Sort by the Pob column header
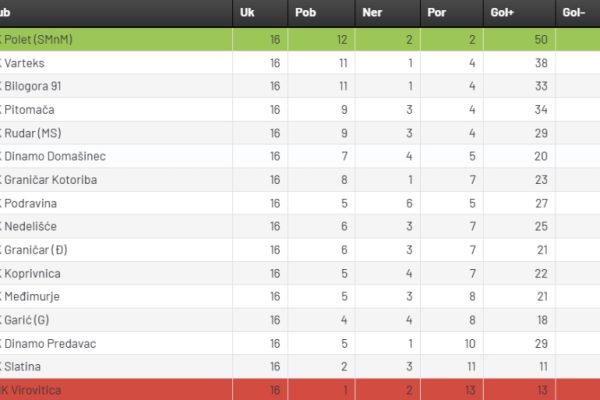 [305, 13]
